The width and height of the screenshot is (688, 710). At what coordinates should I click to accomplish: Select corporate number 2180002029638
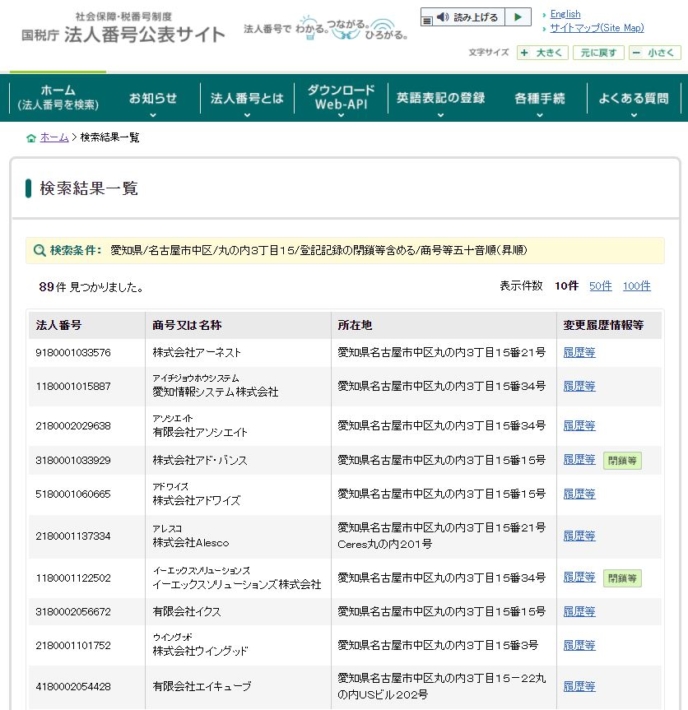(73, 426)
